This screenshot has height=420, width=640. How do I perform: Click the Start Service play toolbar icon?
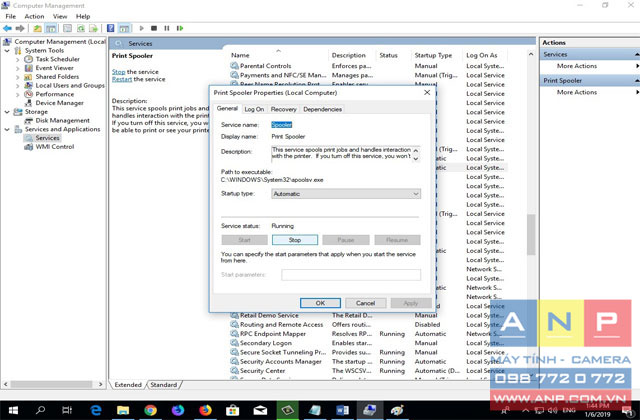(141, 28)
